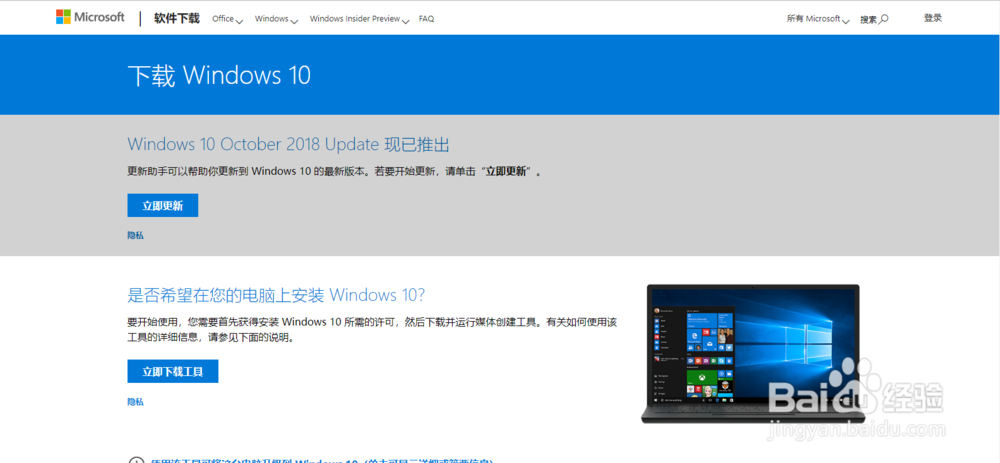This screenshot has height=463, width=1000.
Task: Expand the Office menu
Action: pyautogui.click(x=227, y=19)
